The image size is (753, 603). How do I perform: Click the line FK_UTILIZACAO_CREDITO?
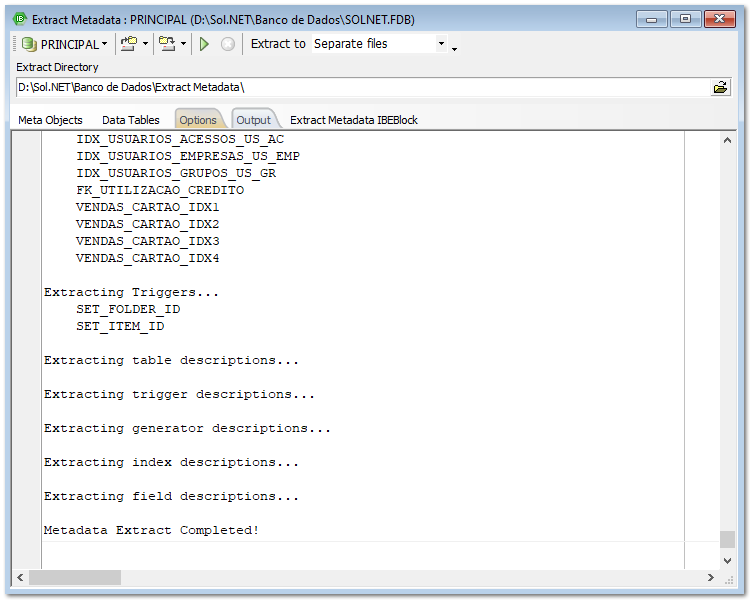pyautogui.click(x=160, y=190)
